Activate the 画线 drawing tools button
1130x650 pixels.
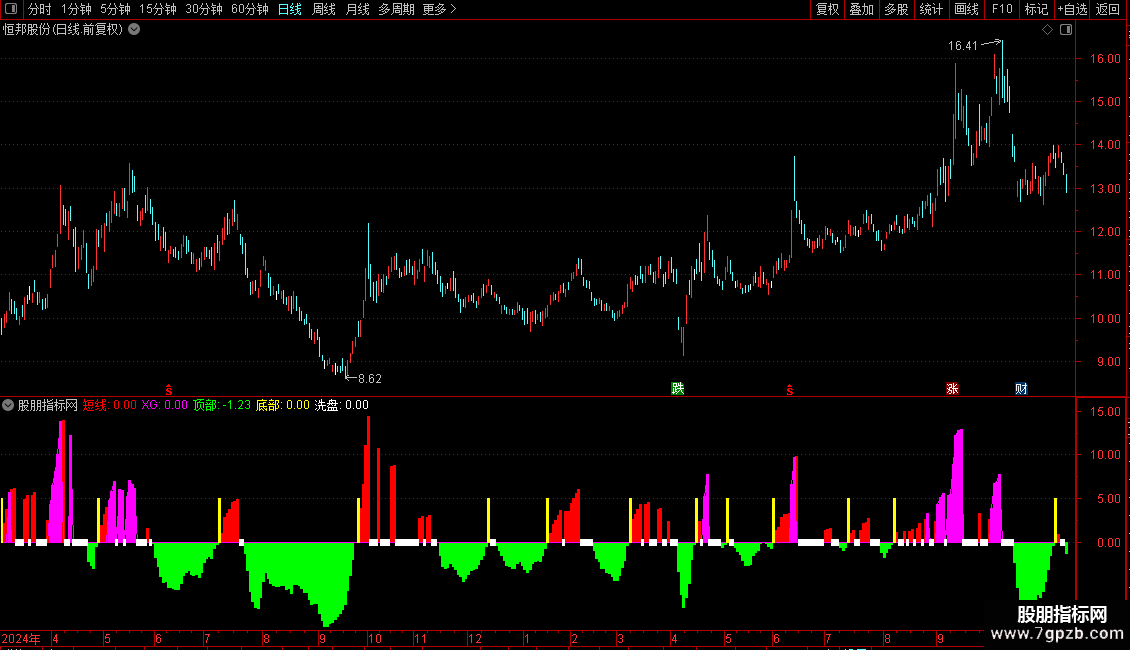coord(966,9)
